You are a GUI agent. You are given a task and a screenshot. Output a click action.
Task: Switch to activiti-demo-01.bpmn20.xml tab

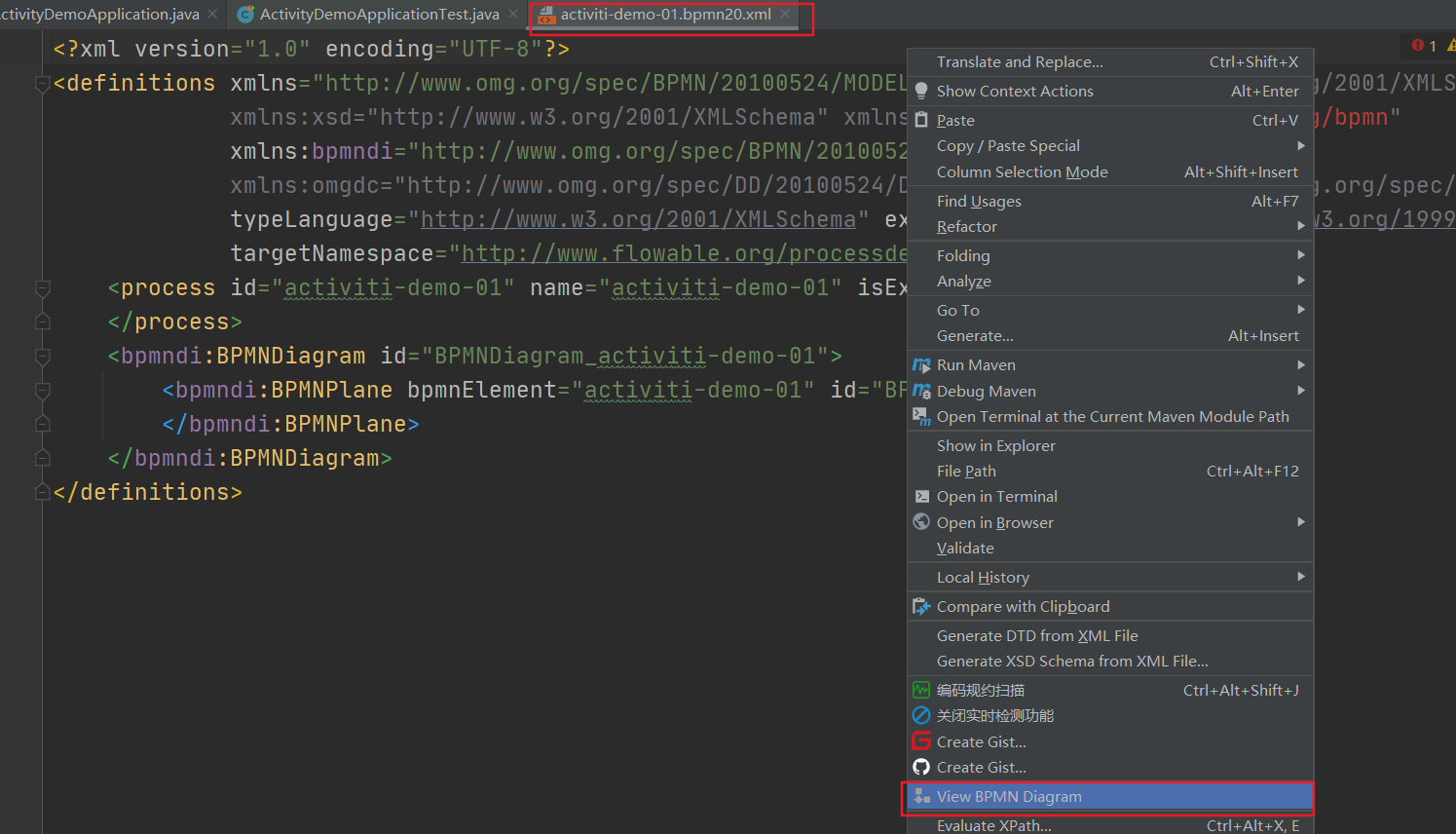666,14
